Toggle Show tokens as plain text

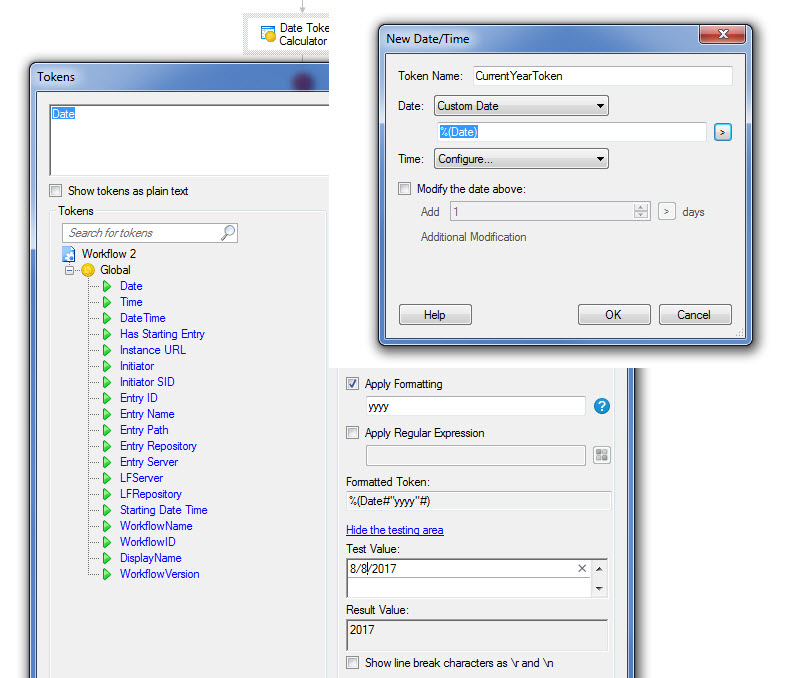pyautogui.click(x=56, y=191)
